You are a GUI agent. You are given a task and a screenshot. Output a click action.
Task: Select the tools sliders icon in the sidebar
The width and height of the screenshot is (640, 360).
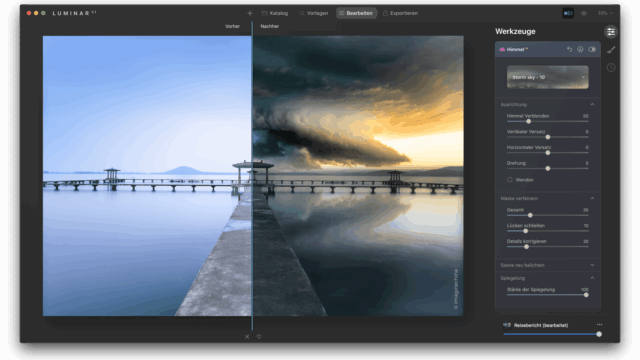(611, 32)
